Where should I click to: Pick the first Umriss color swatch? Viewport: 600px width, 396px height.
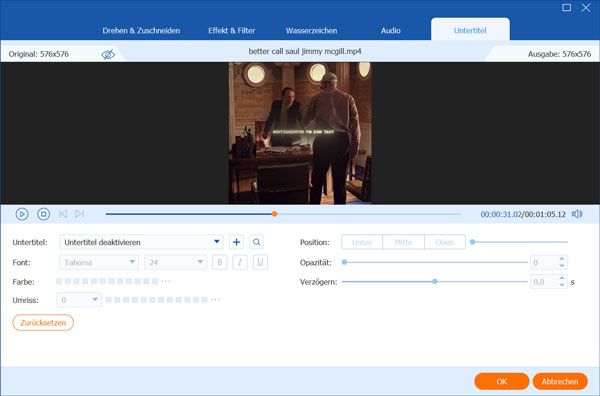click(x=109, y=300)
